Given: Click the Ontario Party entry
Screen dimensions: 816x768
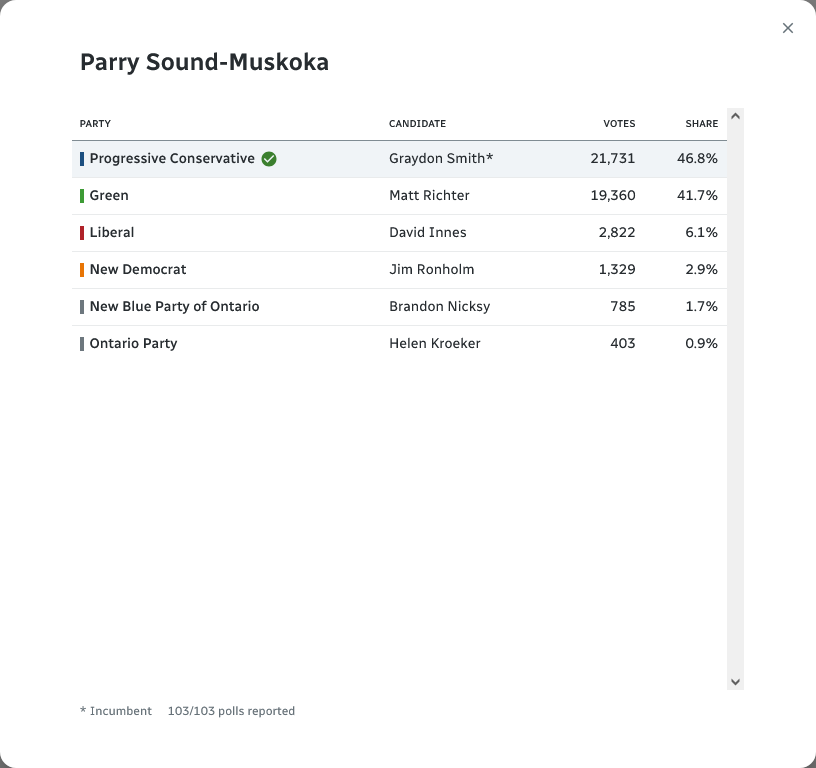Looking at the screenshot, I should coord(133,344).
